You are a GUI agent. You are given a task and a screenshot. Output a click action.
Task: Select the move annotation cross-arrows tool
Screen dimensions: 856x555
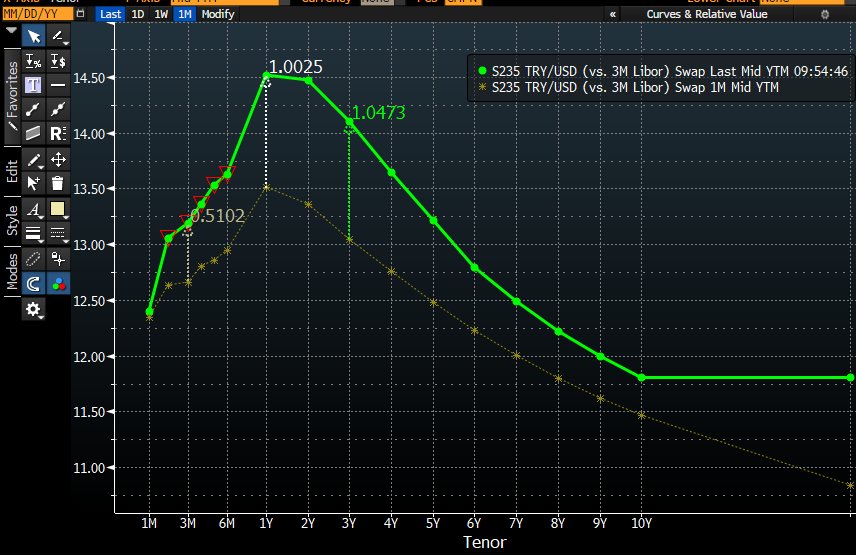(x=58, y=159)
